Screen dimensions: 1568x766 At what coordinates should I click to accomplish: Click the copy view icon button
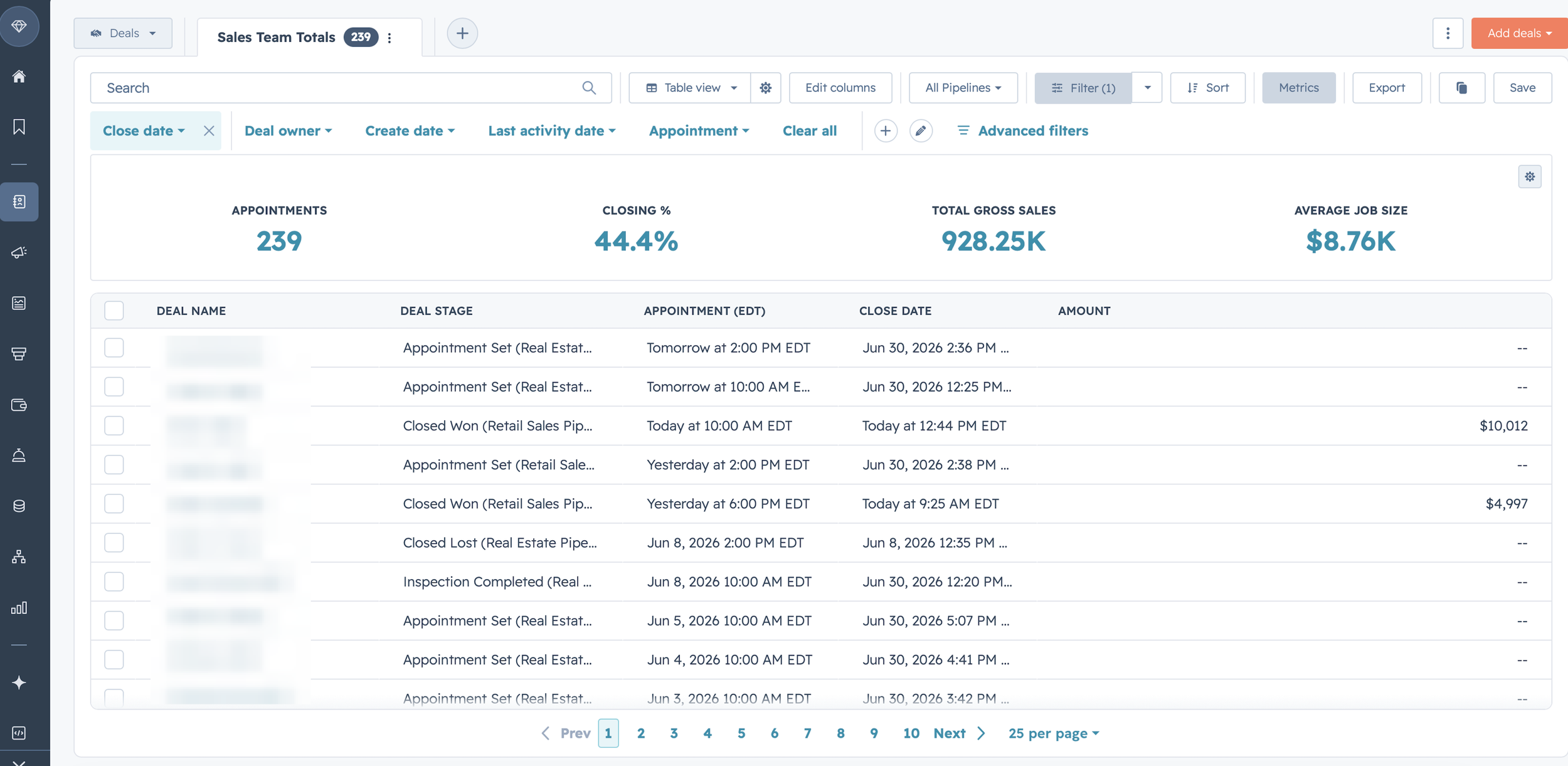pyautogui.click(x=1461, y=88)
